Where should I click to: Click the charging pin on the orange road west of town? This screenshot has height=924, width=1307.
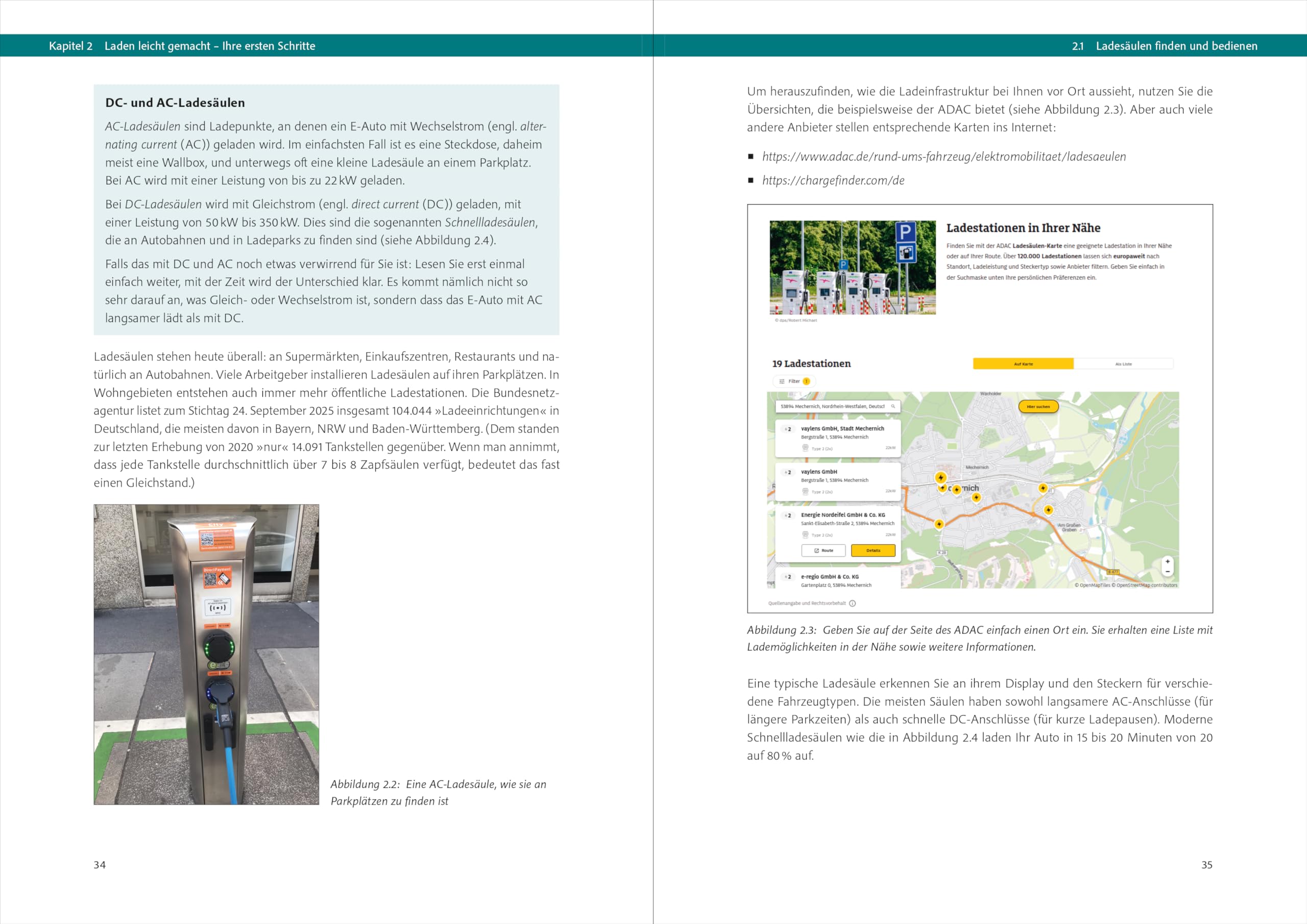coord(939,524)
